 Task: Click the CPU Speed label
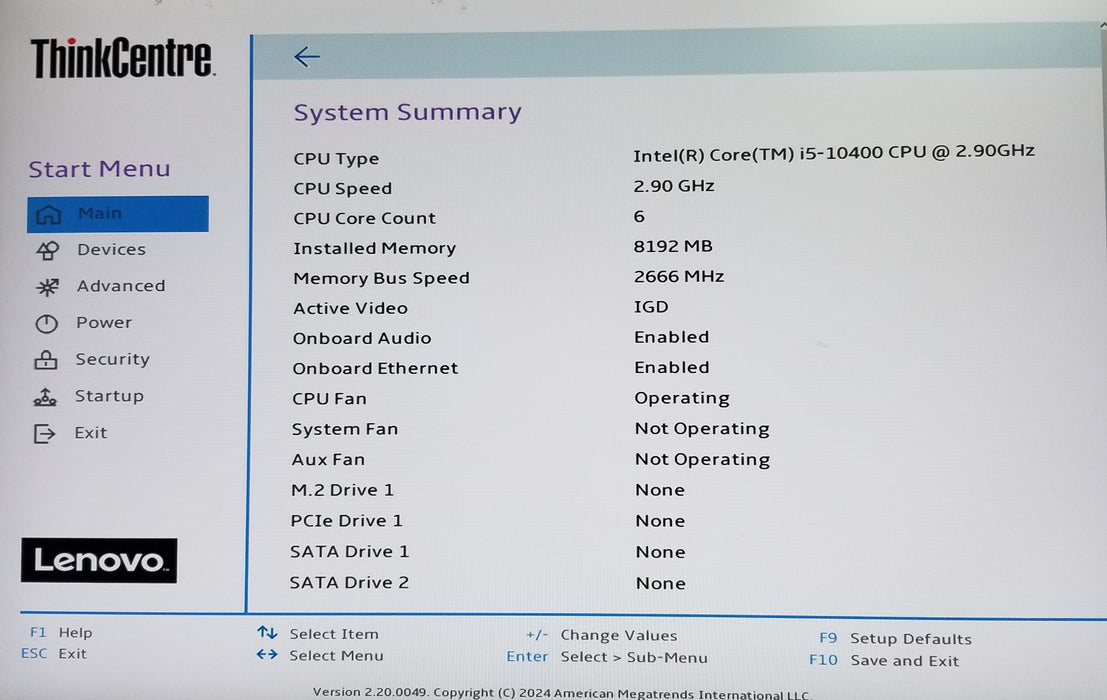342,188
